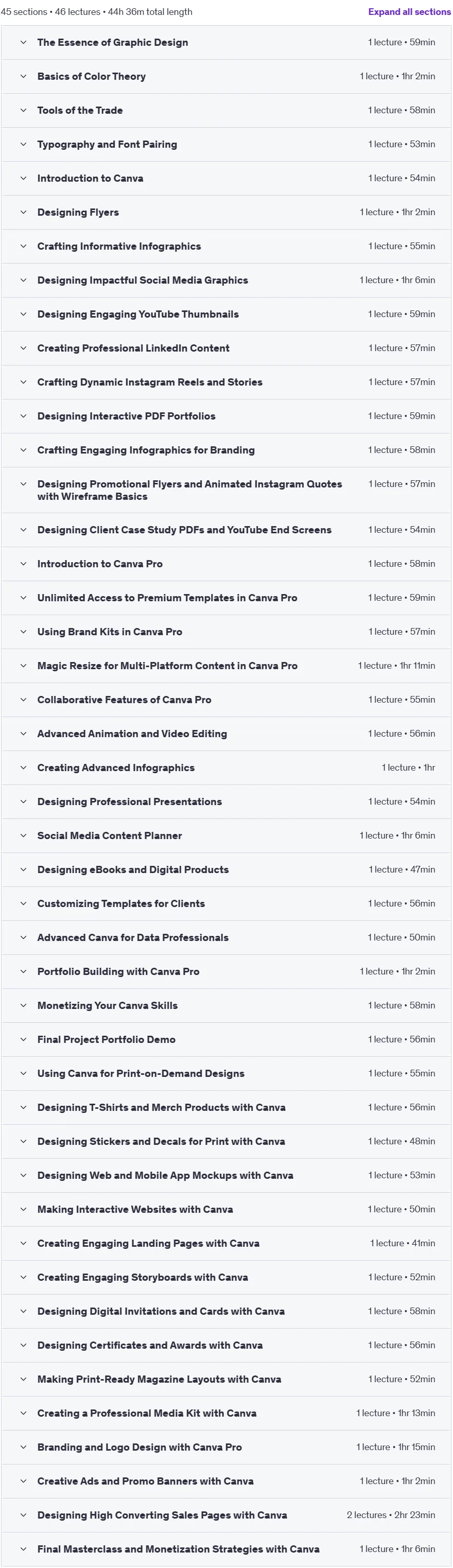Click the chevron icon for Designing Flyers
Image resolution: width=453 pixels, height=1568 pixels.
pyautogui.click(x=23, y=213)
